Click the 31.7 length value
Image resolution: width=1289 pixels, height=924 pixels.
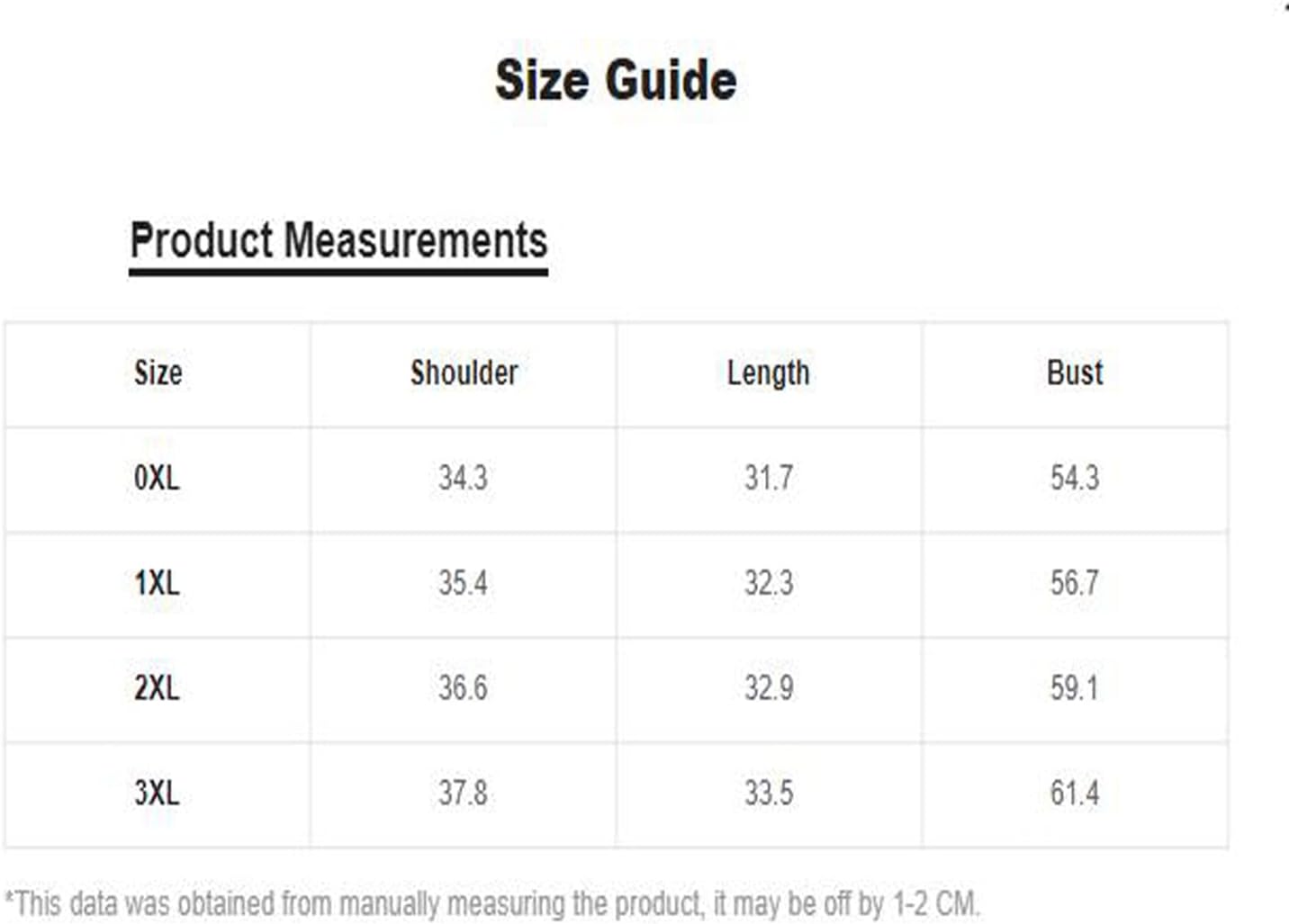[769, 478]
